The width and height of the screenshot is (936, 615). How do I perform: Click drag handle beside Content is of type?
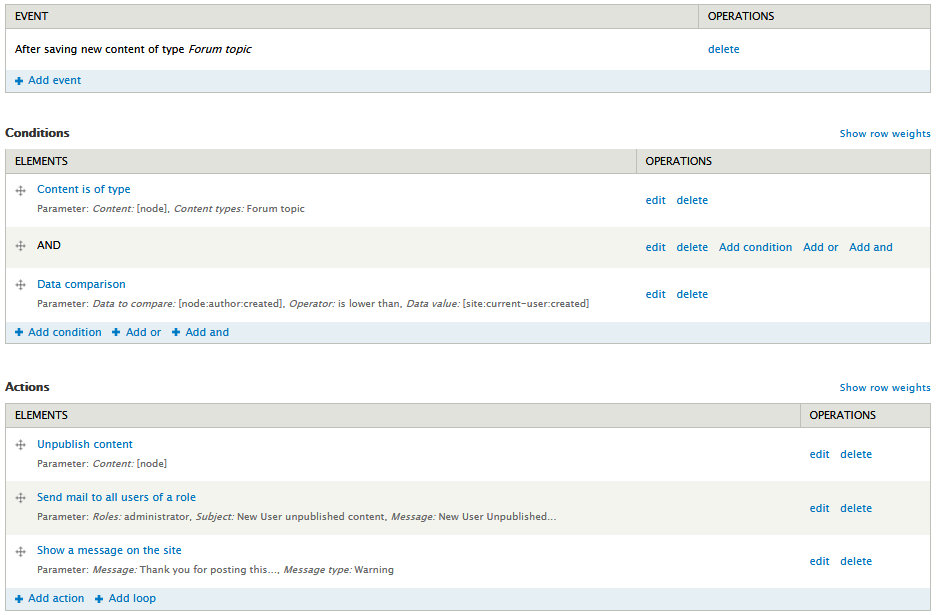[x=20, y=190]
